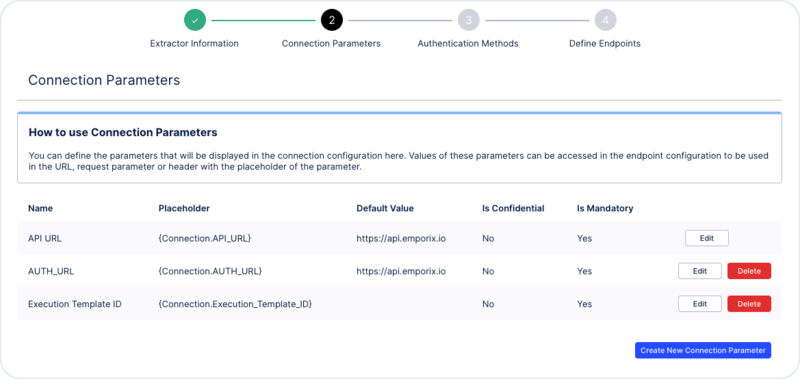Click API URL row default value https://api.emporix.io
The width and height of the screenshot is (800, 379).
pos(401,238)
